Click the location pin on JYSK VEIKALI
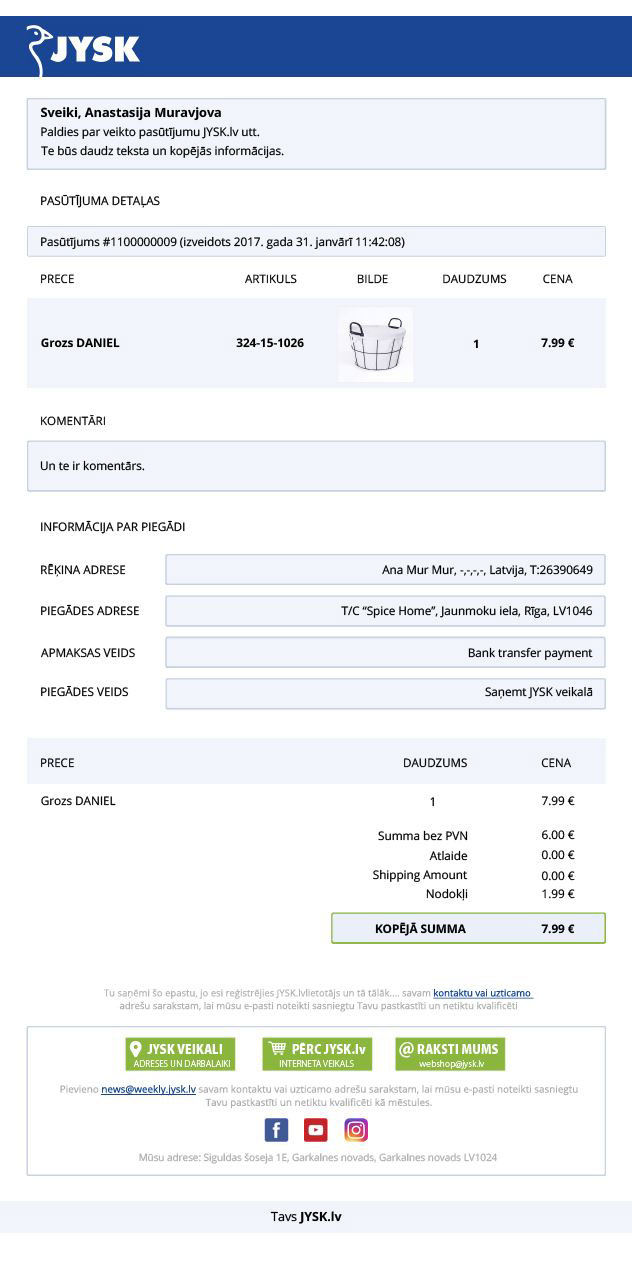The image size is (632, 1262). tap(135, 1049)
